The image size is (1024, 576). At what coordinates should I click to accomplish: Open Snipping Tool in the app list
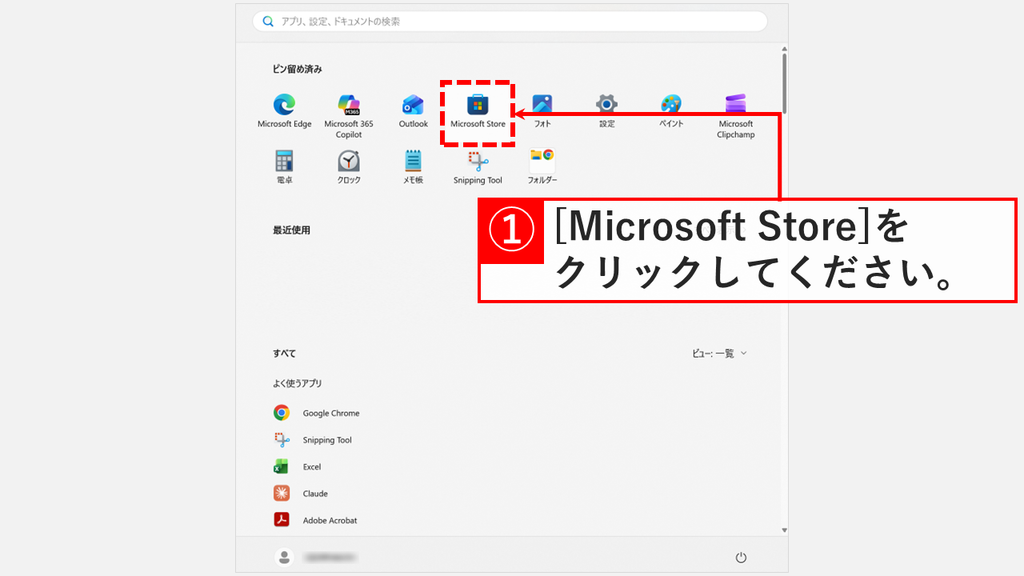pyautogui.click(x=313, y=440)
